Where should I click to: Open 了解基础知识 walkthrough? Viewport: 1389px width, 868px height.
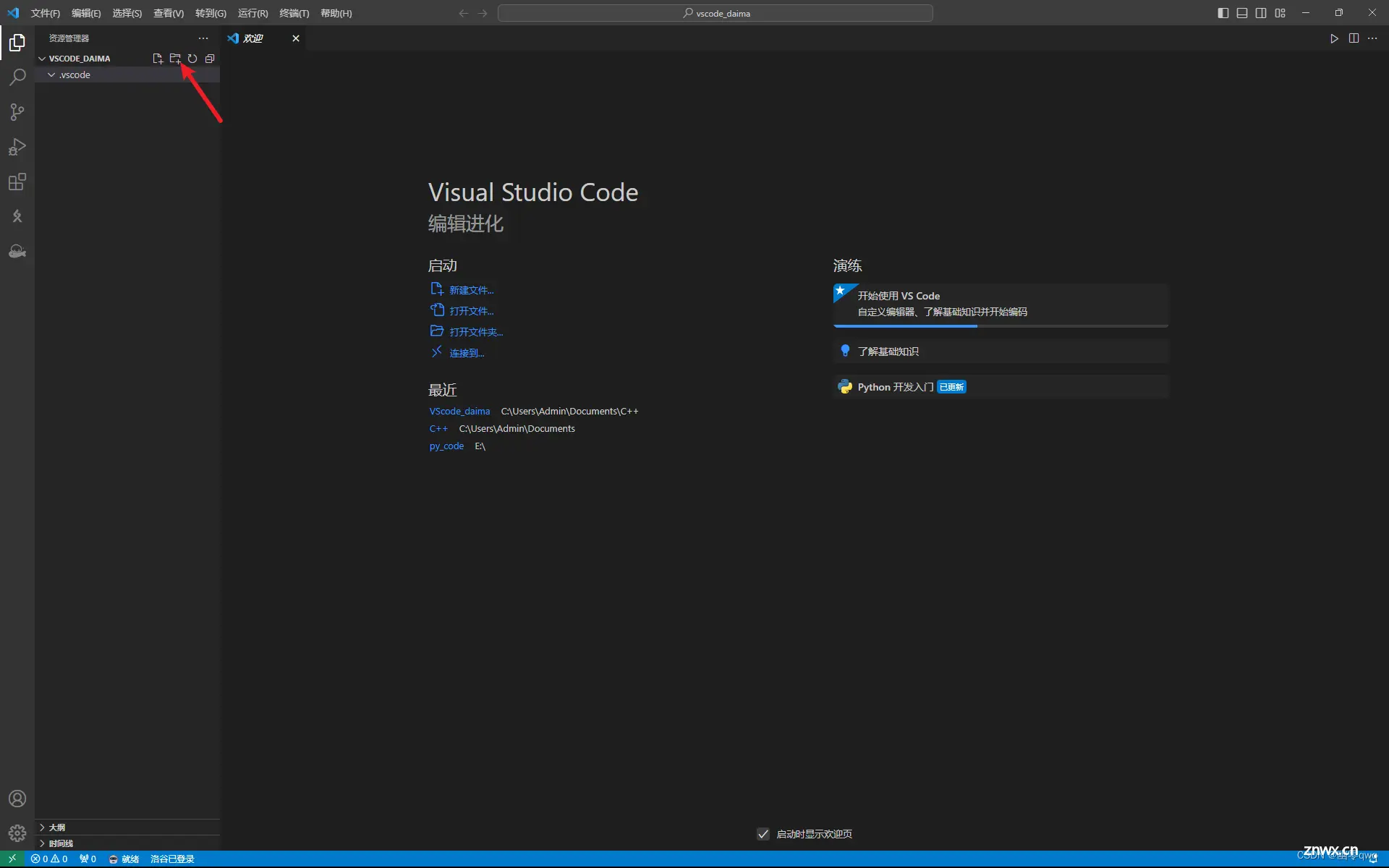click(x=1001, y=352)
